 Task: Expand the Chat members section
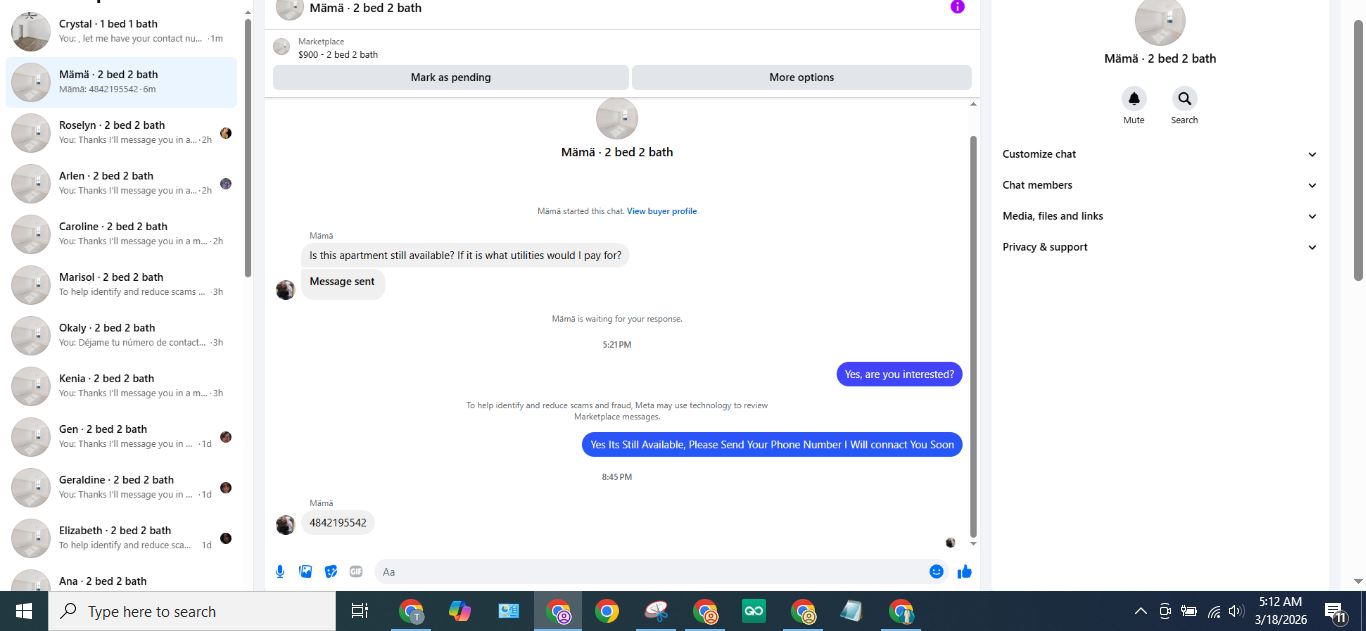click(x=1160, y=185)
